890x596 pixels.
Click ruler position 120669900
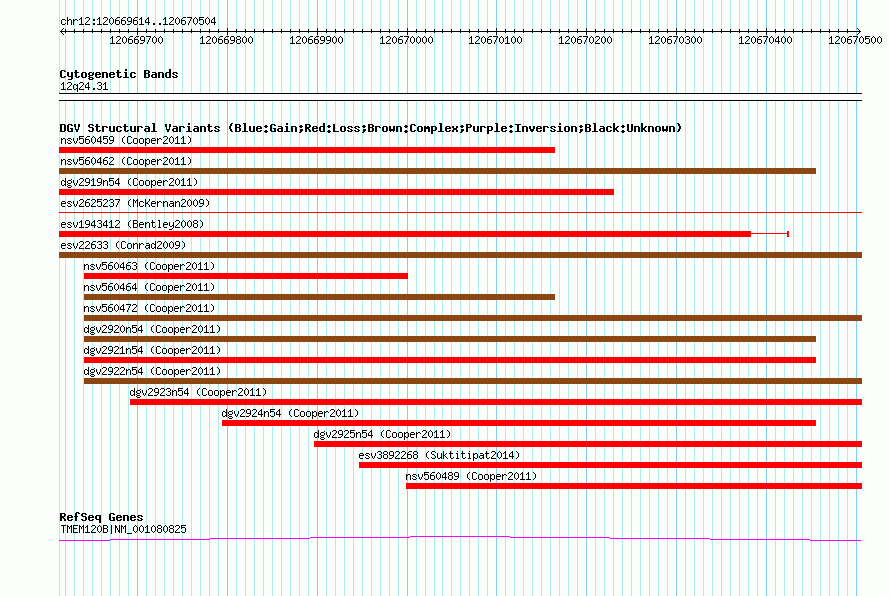pos(316,40)
